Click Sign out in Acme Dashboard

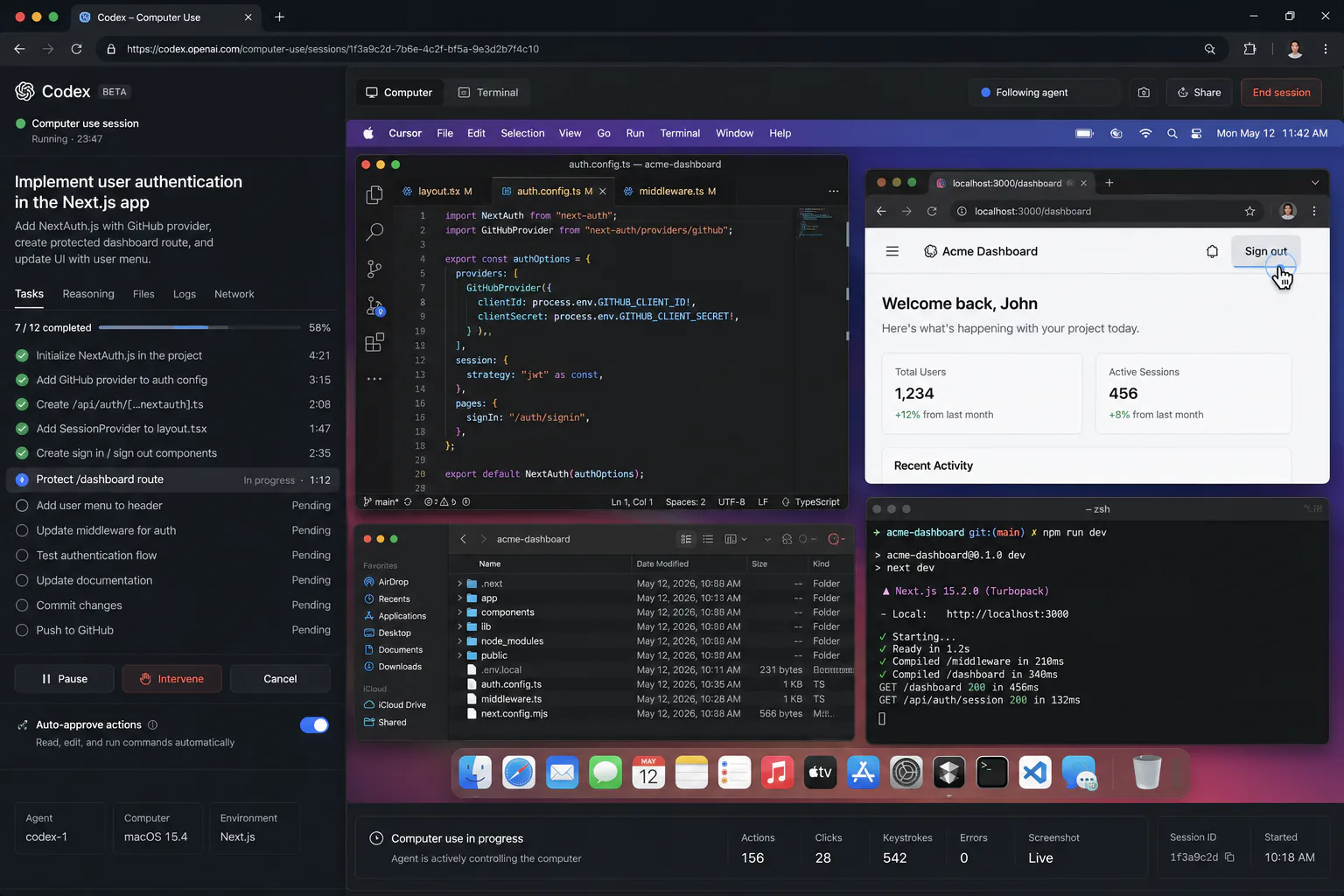tap(1265, 251)
